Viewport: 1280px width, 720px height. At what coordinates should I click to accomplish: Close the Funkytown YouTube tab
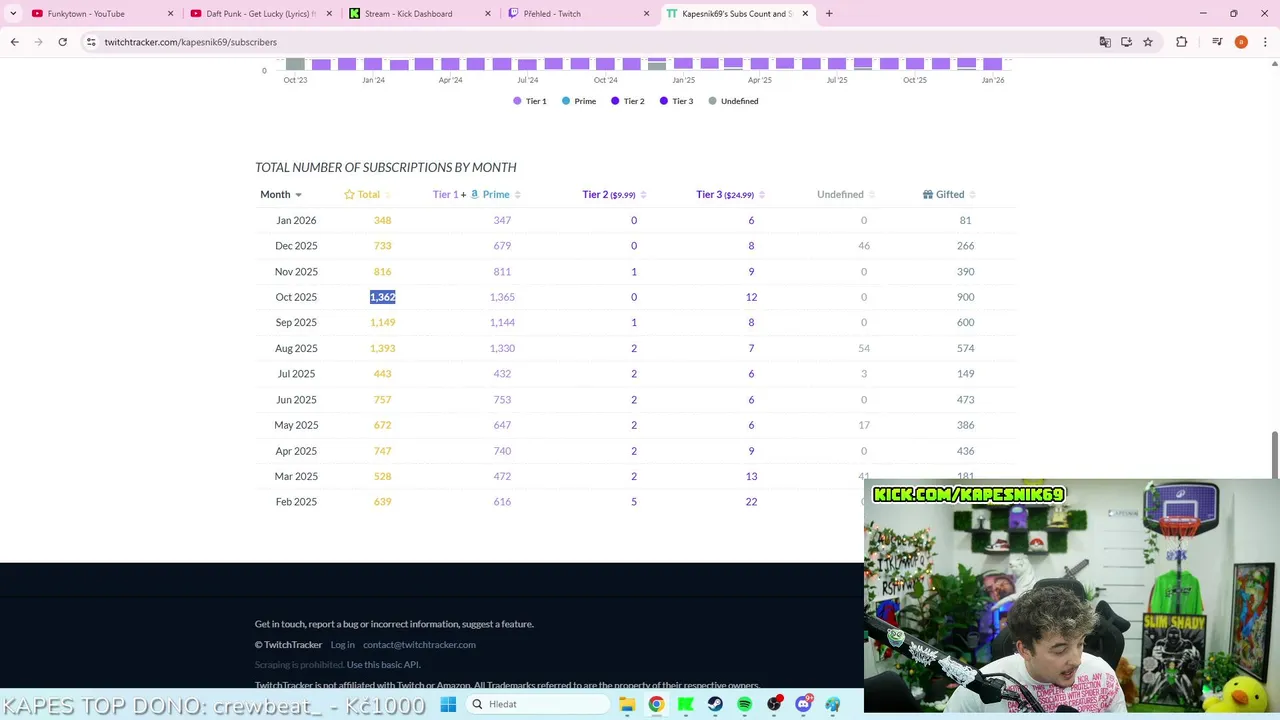pyautogui.click(x=170, y=13)
